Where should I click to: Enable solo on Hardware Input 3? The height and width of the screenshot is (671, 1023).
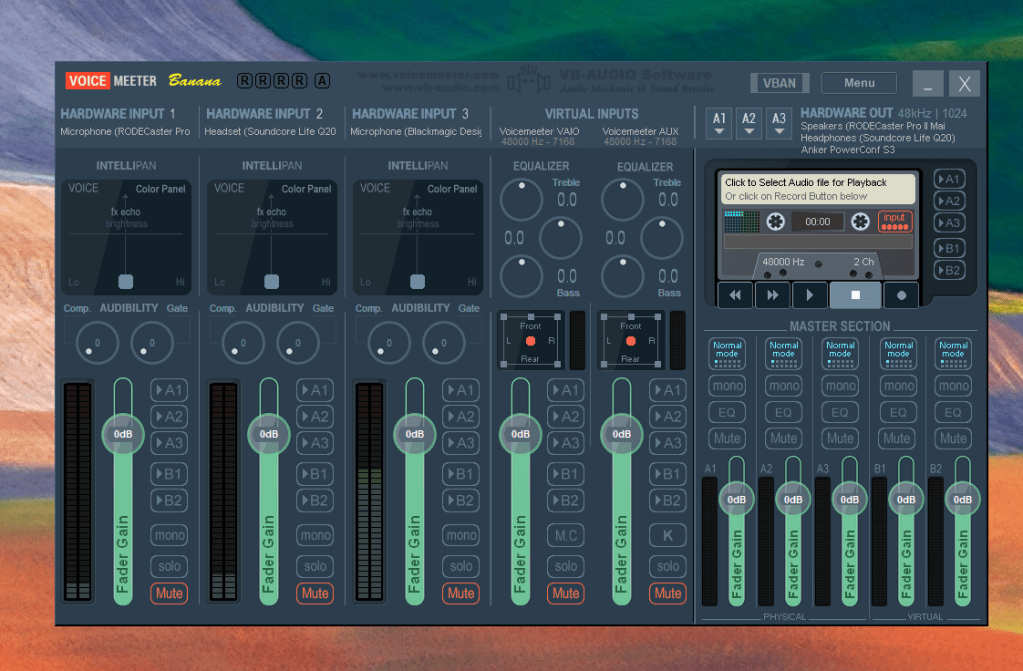461,566
